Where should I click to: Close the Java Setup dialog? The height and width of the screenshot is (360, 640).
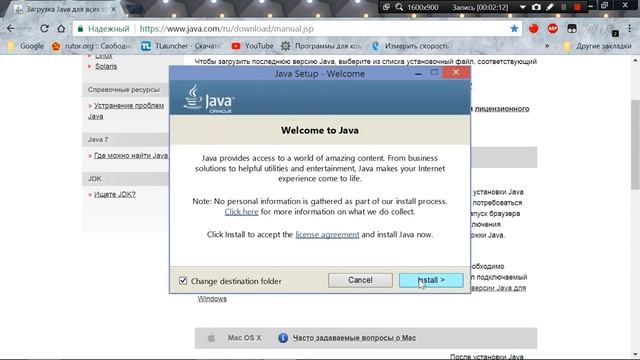[456, 73]
